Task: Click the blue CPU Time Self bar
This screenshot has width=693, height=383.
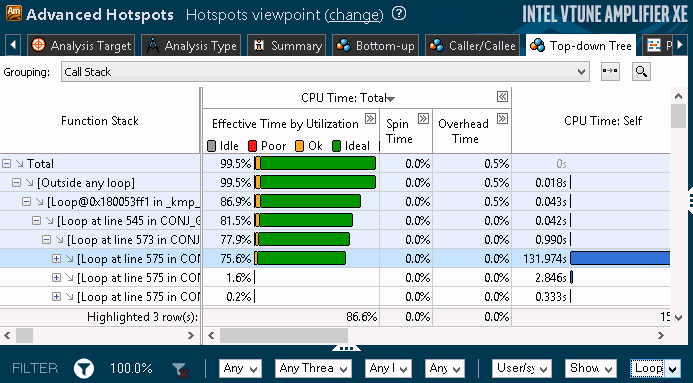Action: [620, 258]
